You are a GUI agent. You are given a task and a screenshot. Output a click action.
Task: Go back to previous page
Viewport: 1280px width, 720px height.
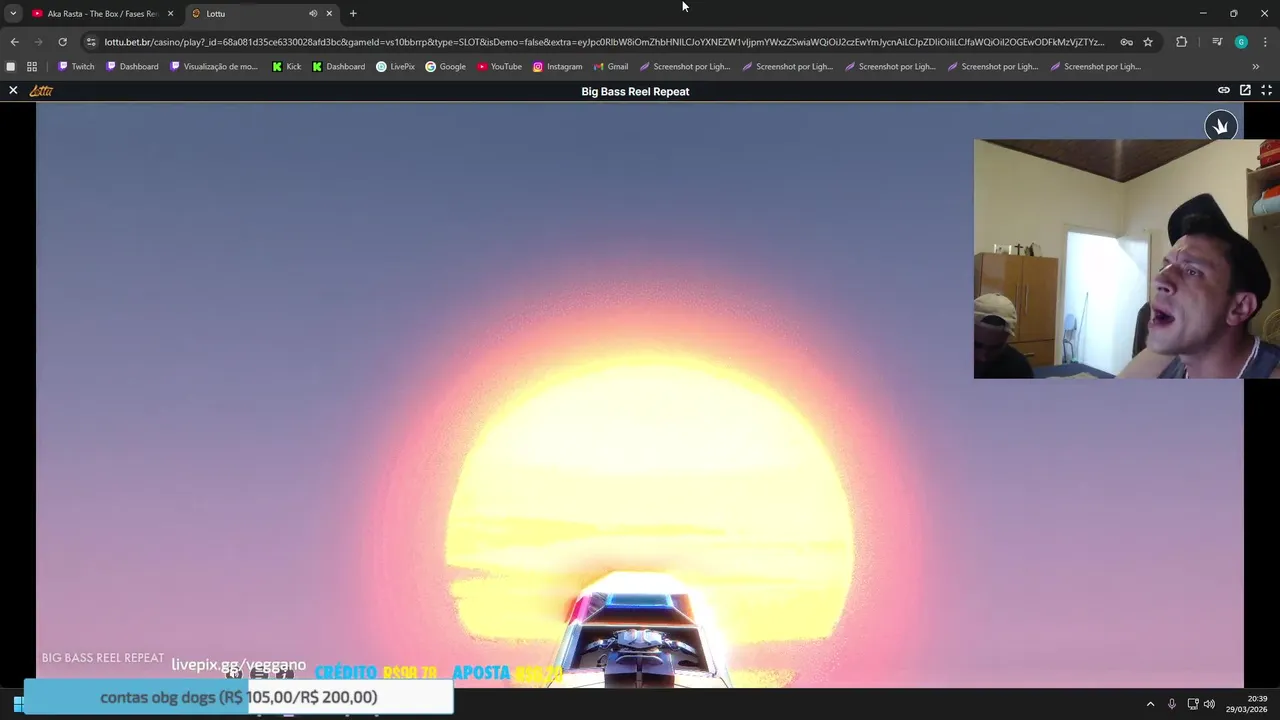[x=14, y=42]
